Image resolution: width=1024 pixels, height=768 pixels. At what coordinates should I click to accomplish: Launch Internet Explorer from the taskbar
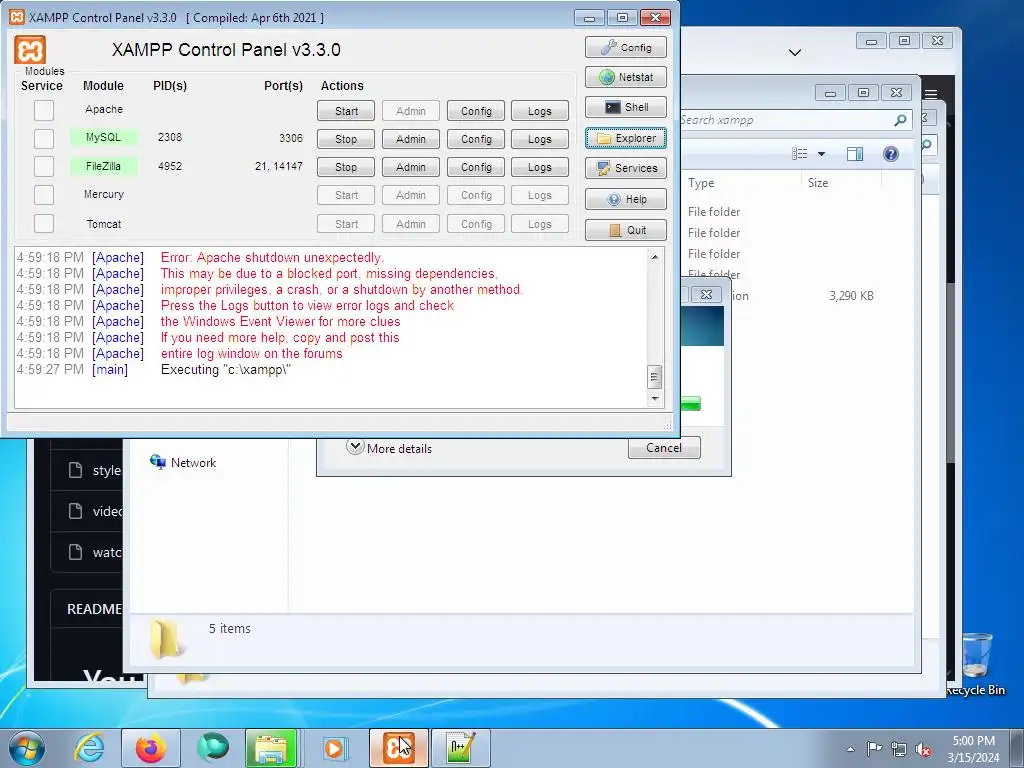click(x=89, y=748)
